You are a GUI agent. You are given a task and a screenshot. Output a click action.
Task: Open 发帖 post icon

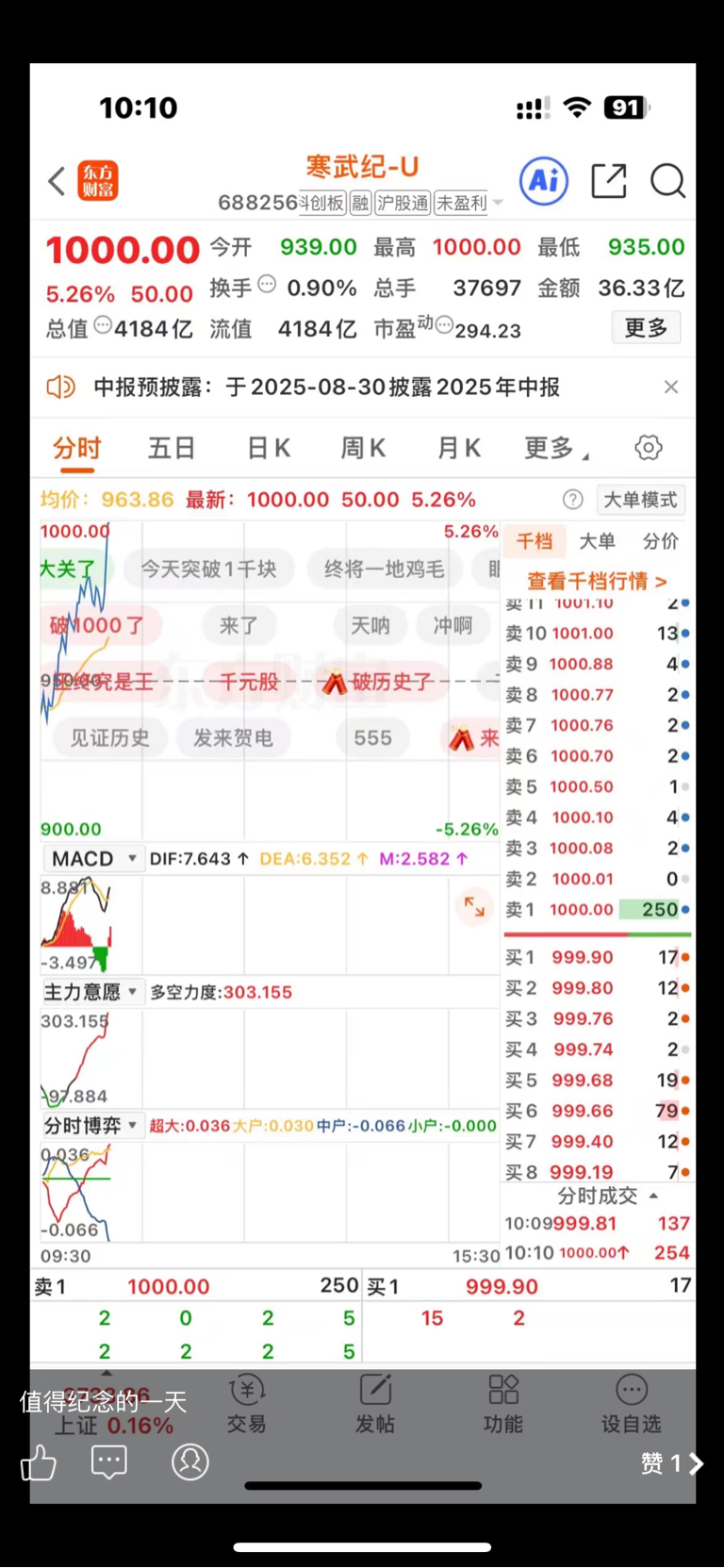click(374, 1404)
